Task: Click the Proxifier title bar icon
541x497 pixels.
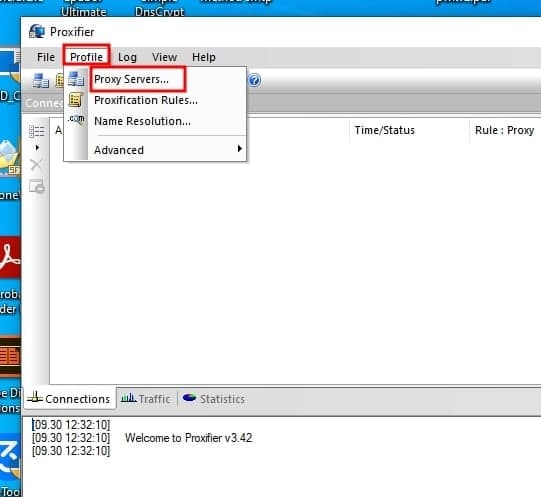Action: click(37, 32)
